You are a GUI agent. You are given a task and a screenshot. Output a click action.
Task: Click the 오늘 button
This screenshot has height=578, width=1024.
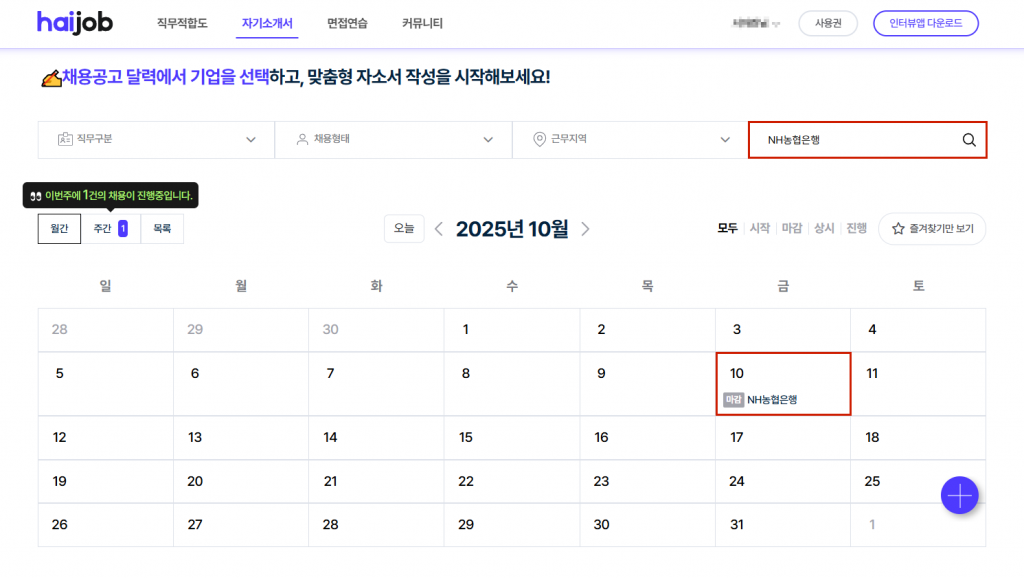click(x=404, y=229)
